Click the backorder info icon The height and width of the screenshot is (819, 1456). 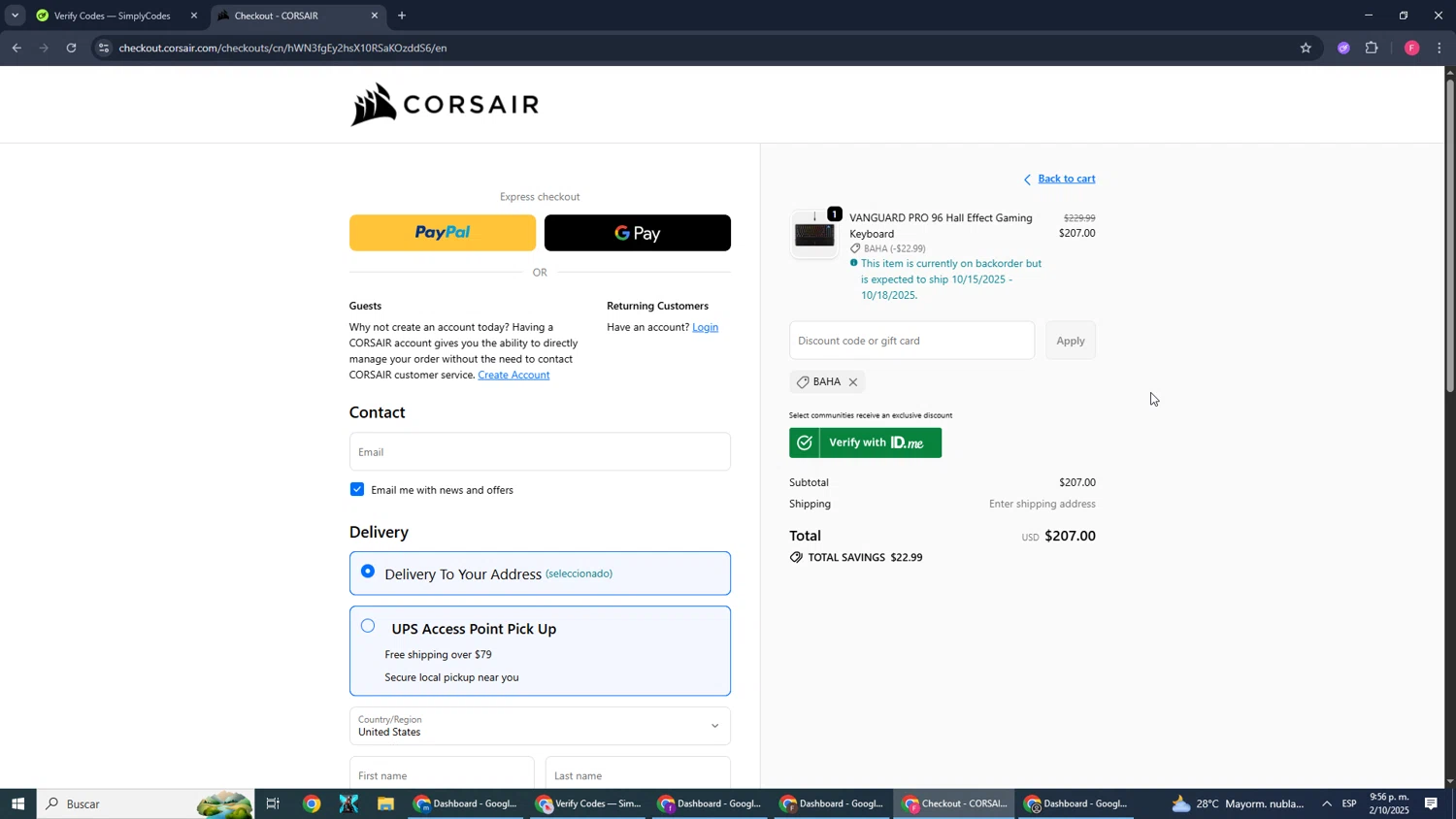[854, 263]
